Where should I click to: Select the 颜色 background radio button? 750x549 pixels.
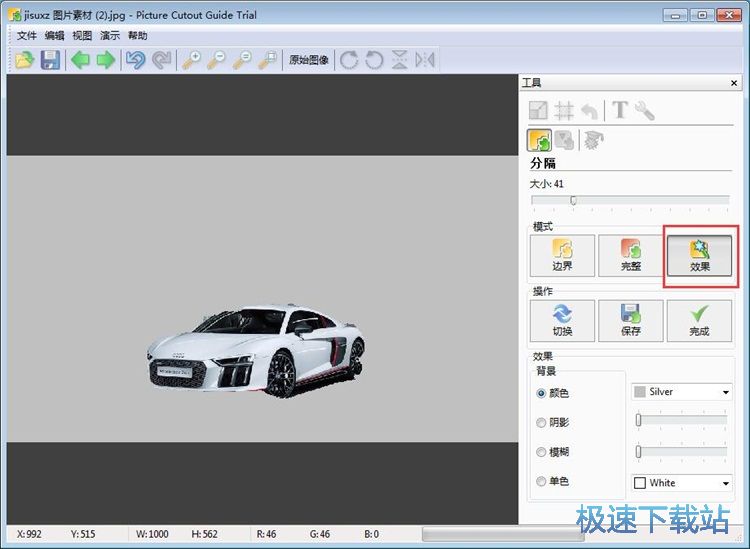click(x=542, y=393)
